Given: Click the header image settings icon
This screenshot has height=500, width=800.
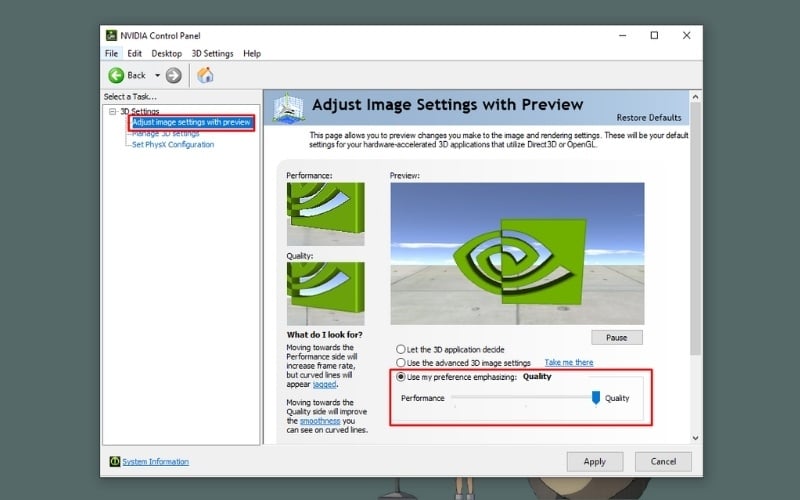Looking at the screenshot, I should [x=288, y=107].
